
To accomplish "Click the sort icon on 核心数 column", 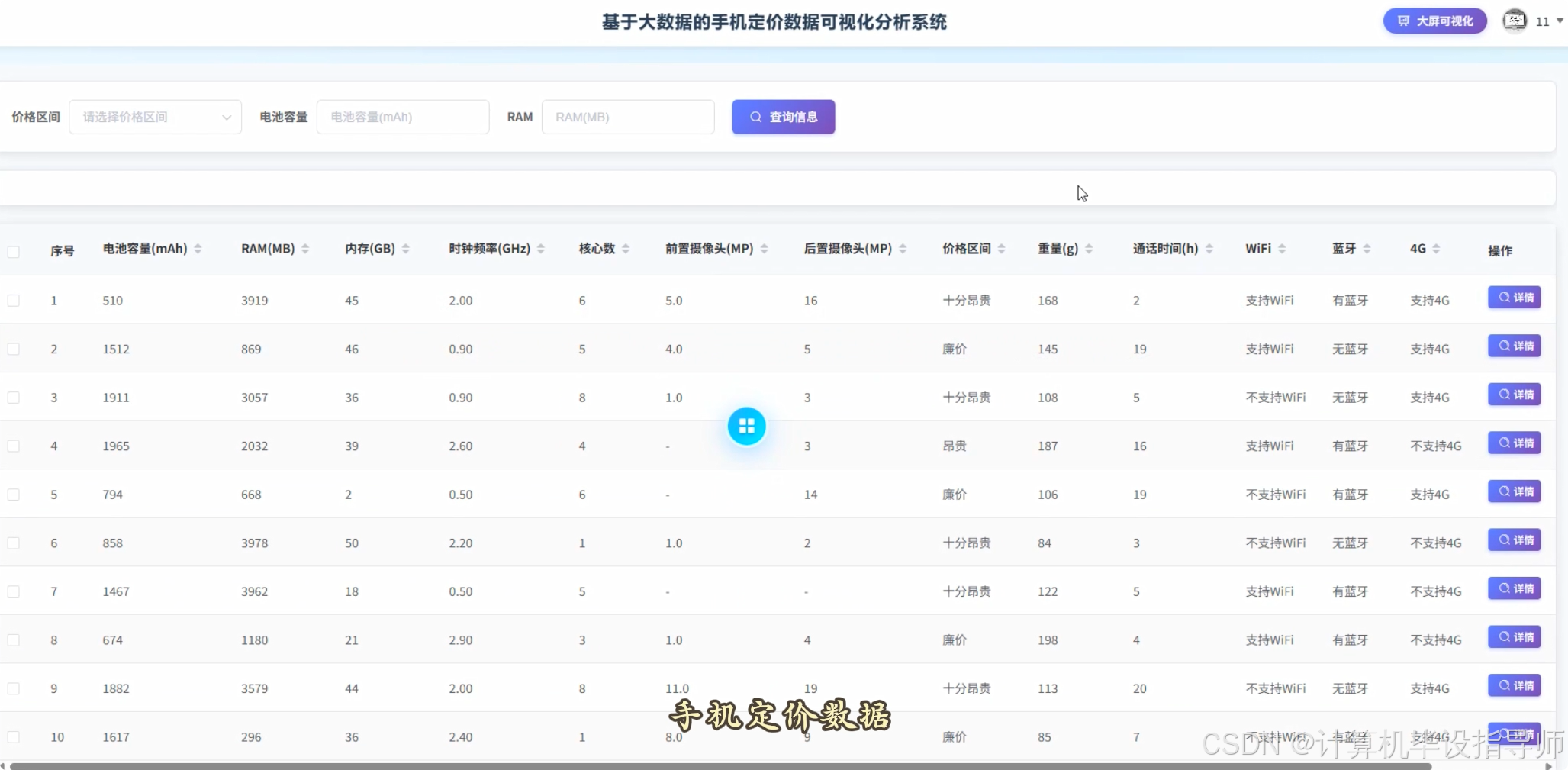I will point(624,248).
